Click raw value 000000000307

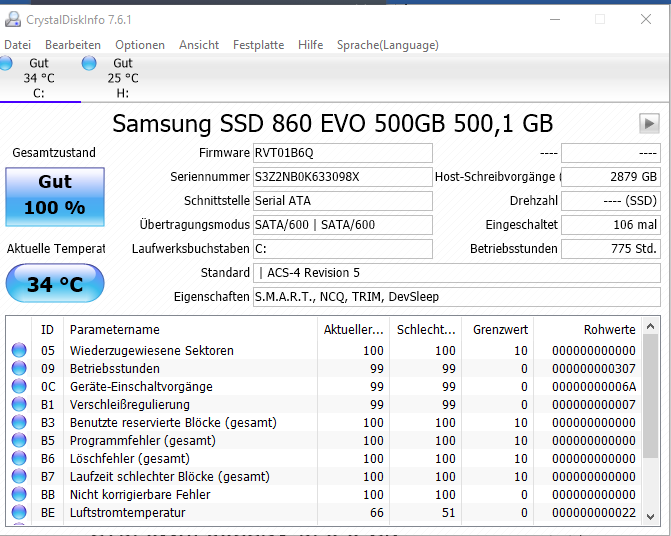tap(594, 368)
